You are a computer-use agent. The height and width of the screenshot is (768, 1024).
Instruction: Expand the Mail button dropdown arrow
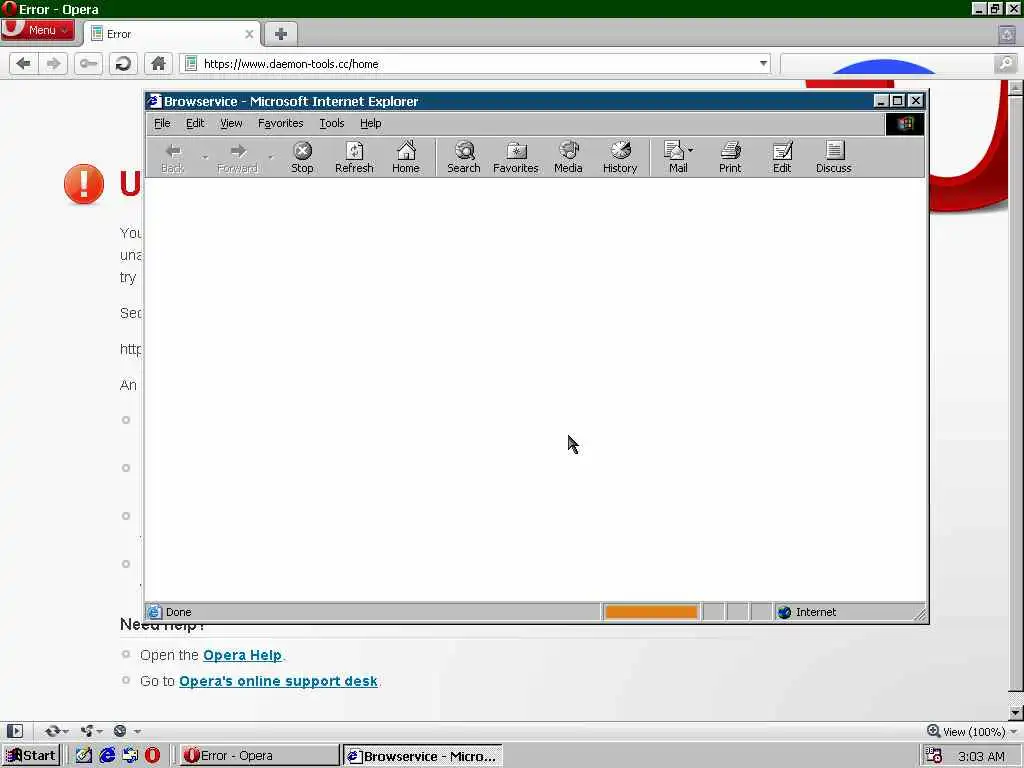[x=690, y=151]
